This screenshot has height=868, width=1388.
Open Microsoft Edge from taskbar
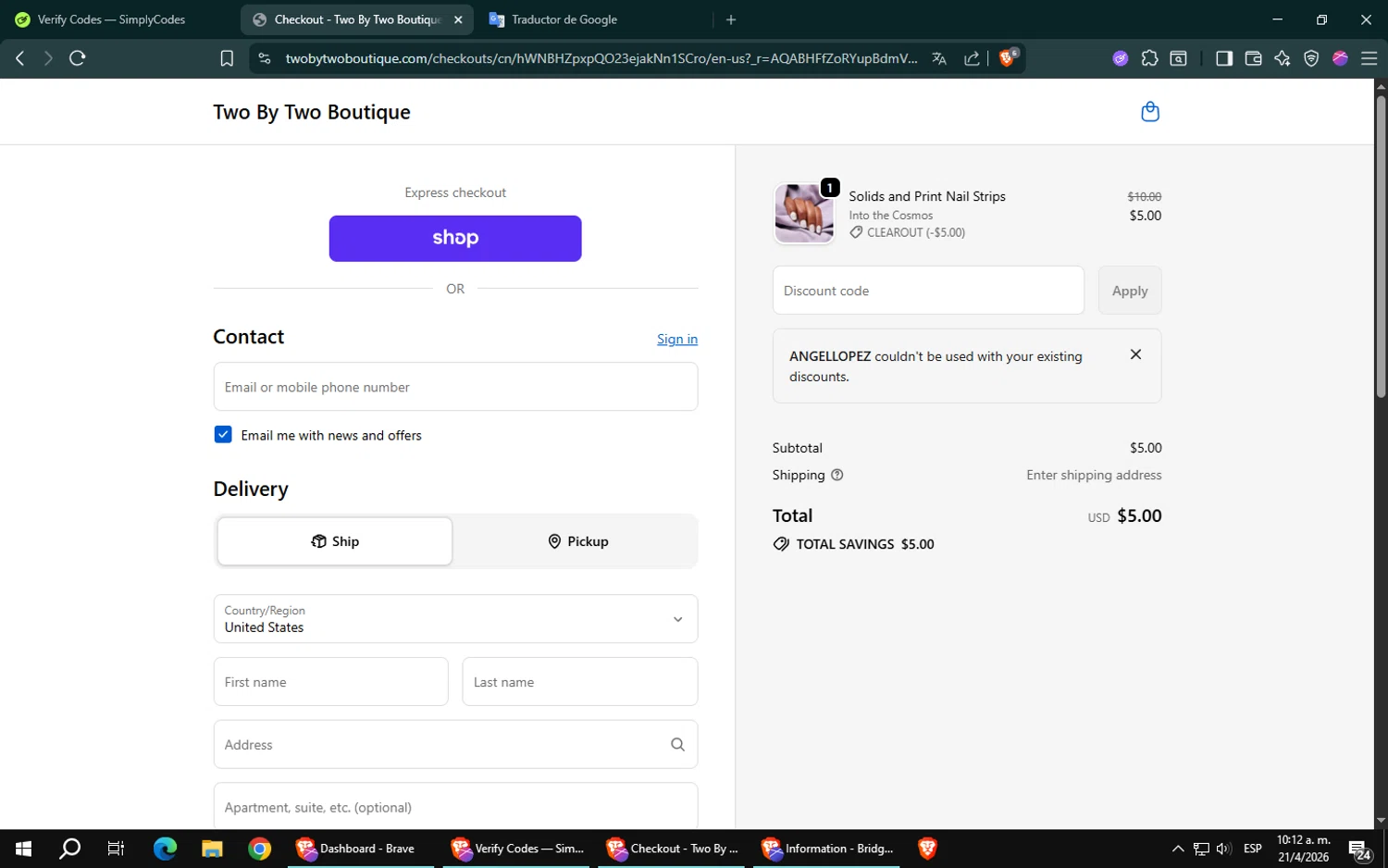[165, 849]
